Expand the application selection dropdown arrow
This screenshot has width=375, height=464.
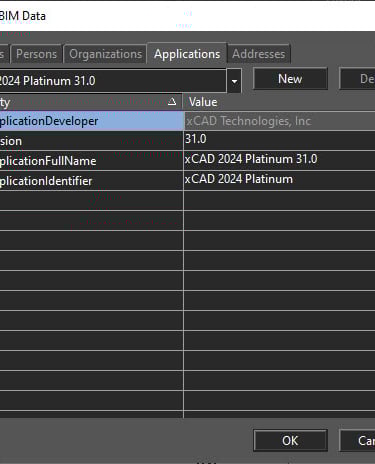click(234, 81)
